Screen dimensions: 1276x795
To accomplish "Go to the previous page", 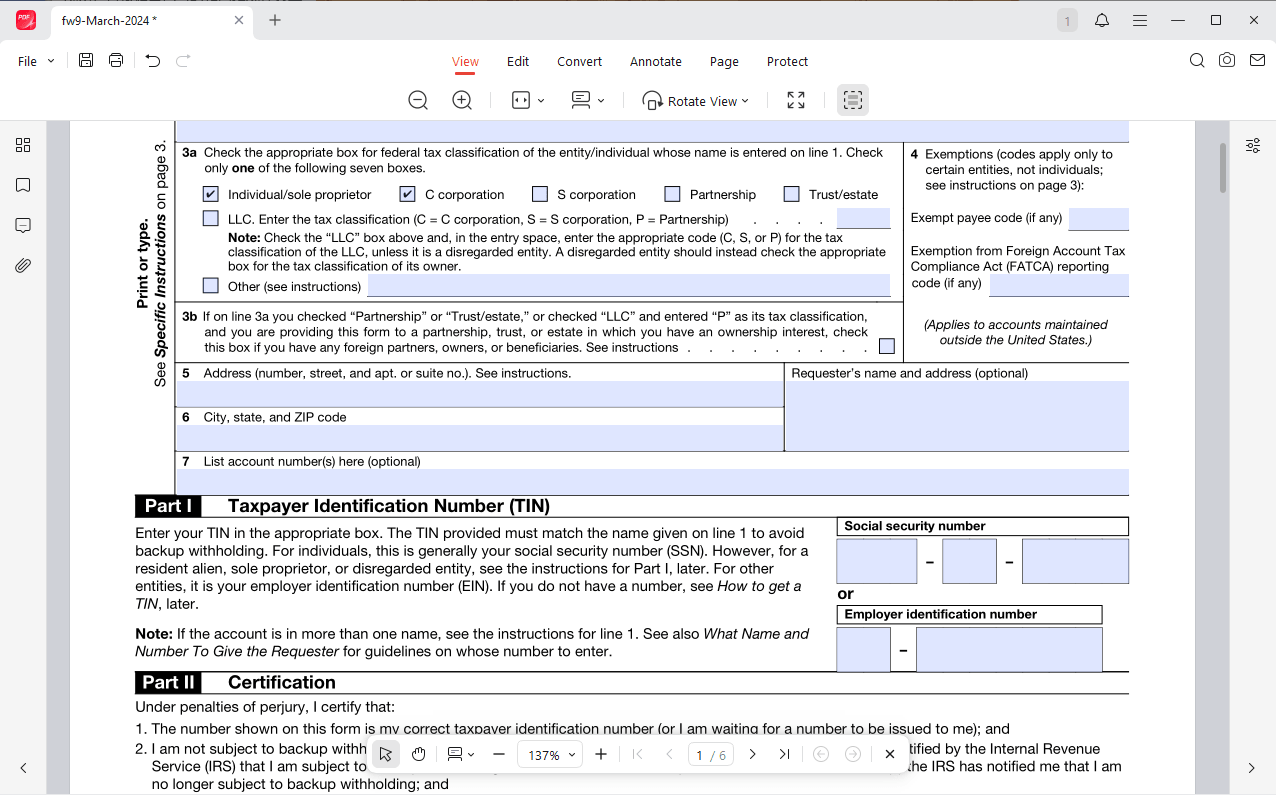I will (x=669, y=754).
